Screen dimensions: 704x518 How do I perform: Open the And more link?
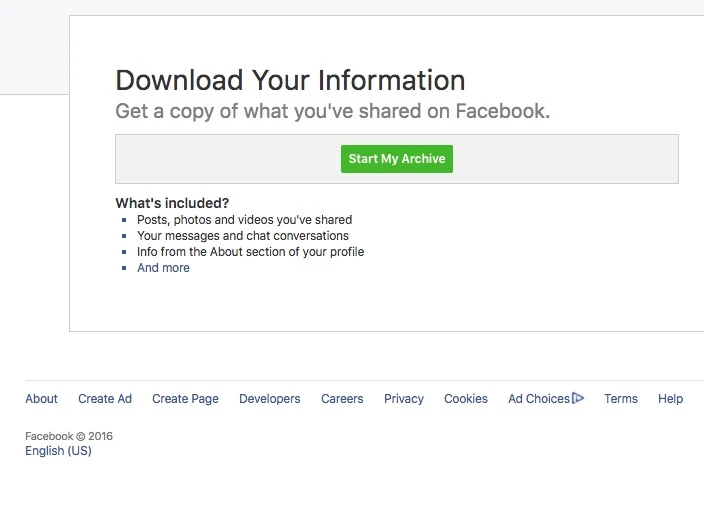coord(163,268)
